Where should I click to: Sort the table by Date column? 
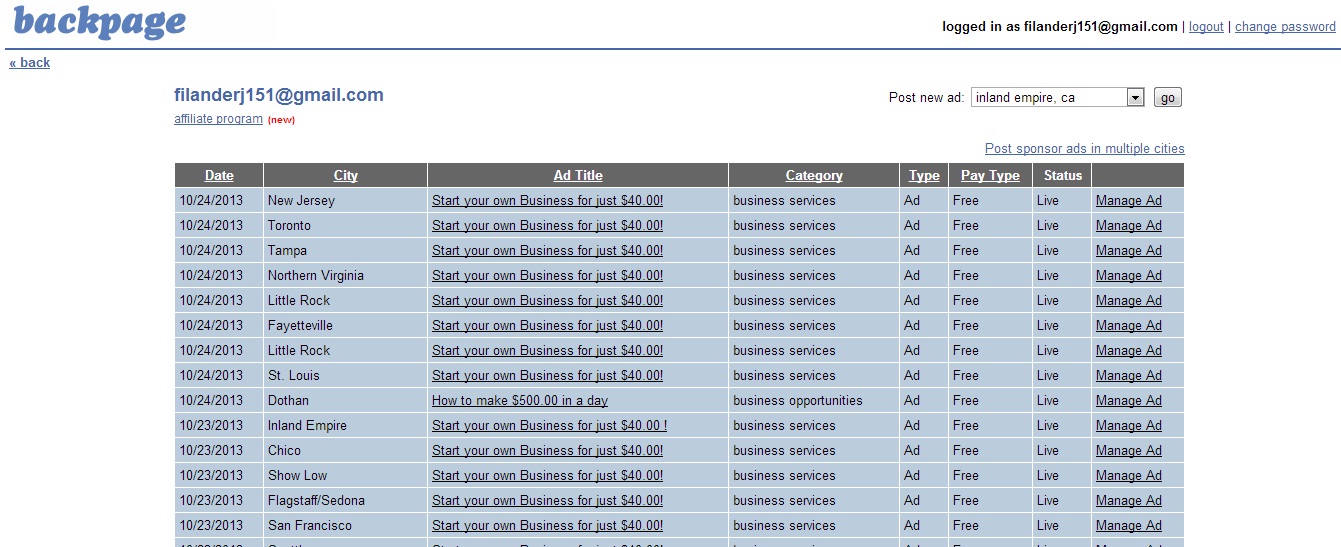219,175
